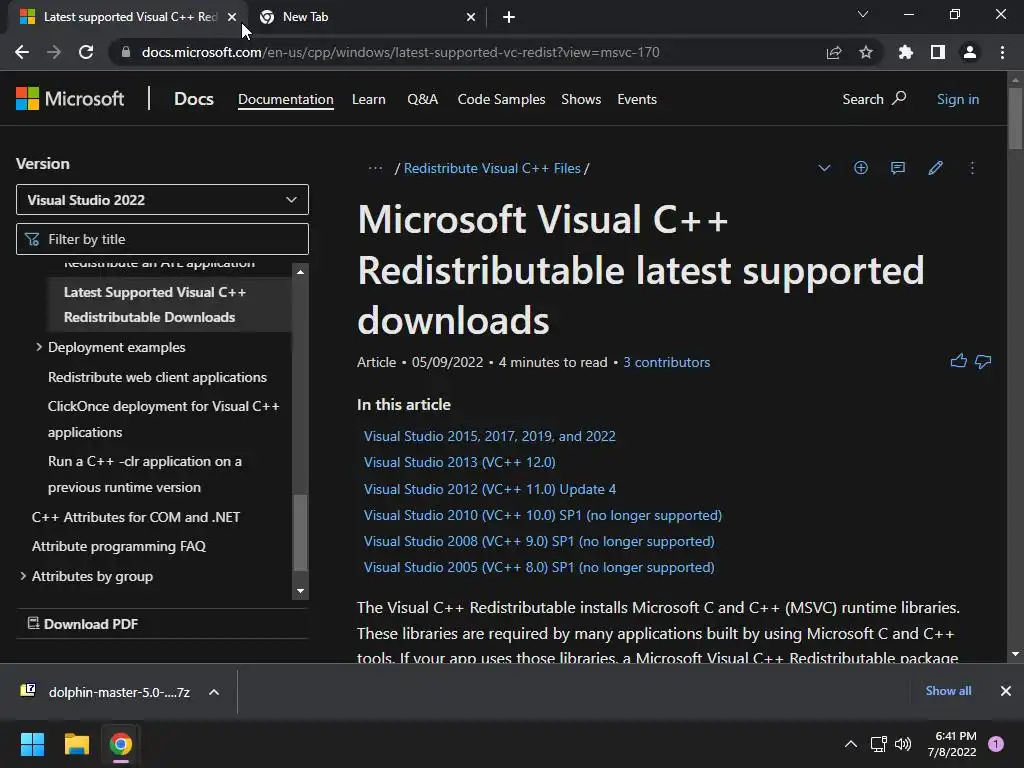The image size is (1024, 768).
Task: Jump to Visual Studio 2010 SP1 section
Action: click(x=542, y=515)
